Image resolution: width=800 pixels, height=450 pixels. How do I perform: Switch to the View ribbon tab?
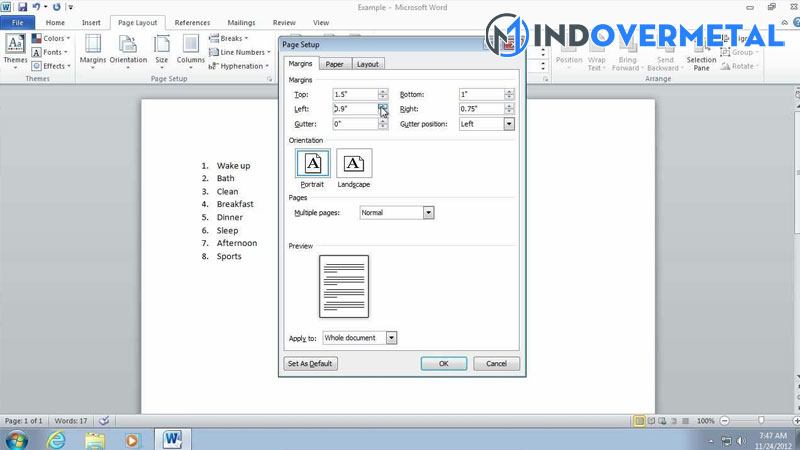[321, 22]
